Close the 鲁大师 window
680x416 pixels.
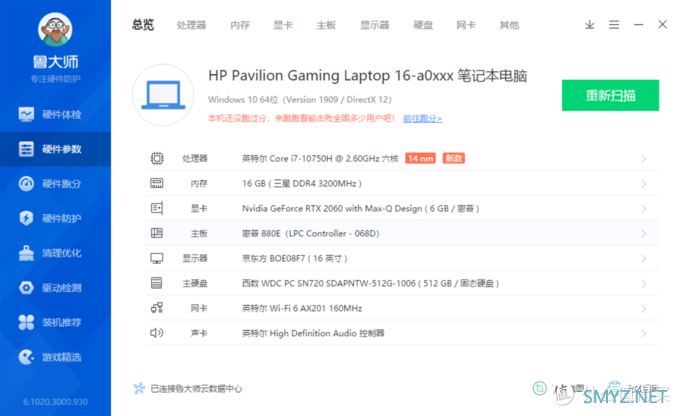pos(662,24)
